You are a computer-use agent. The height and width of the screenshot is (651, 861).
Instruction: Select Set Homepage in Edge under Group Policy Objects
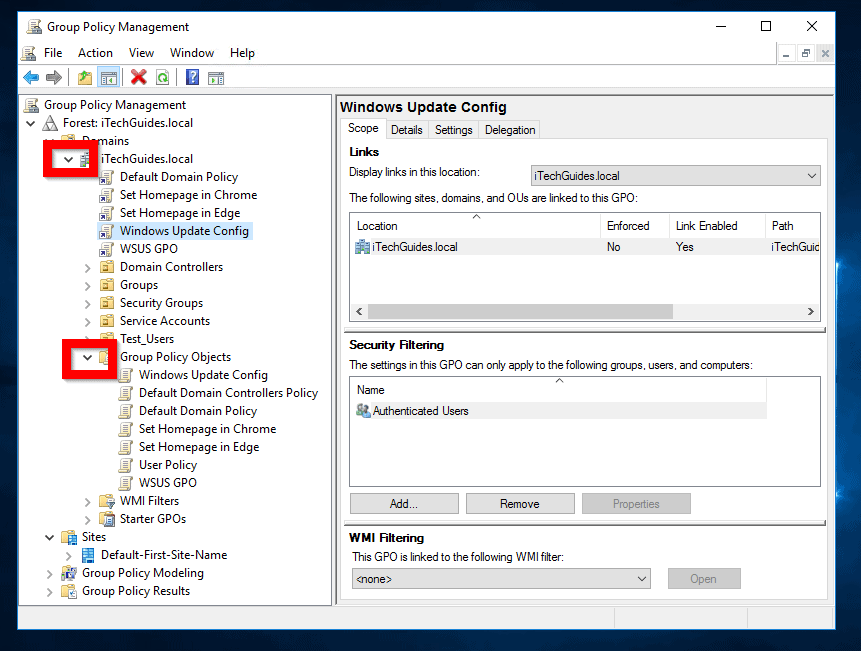tap(199, 447)
